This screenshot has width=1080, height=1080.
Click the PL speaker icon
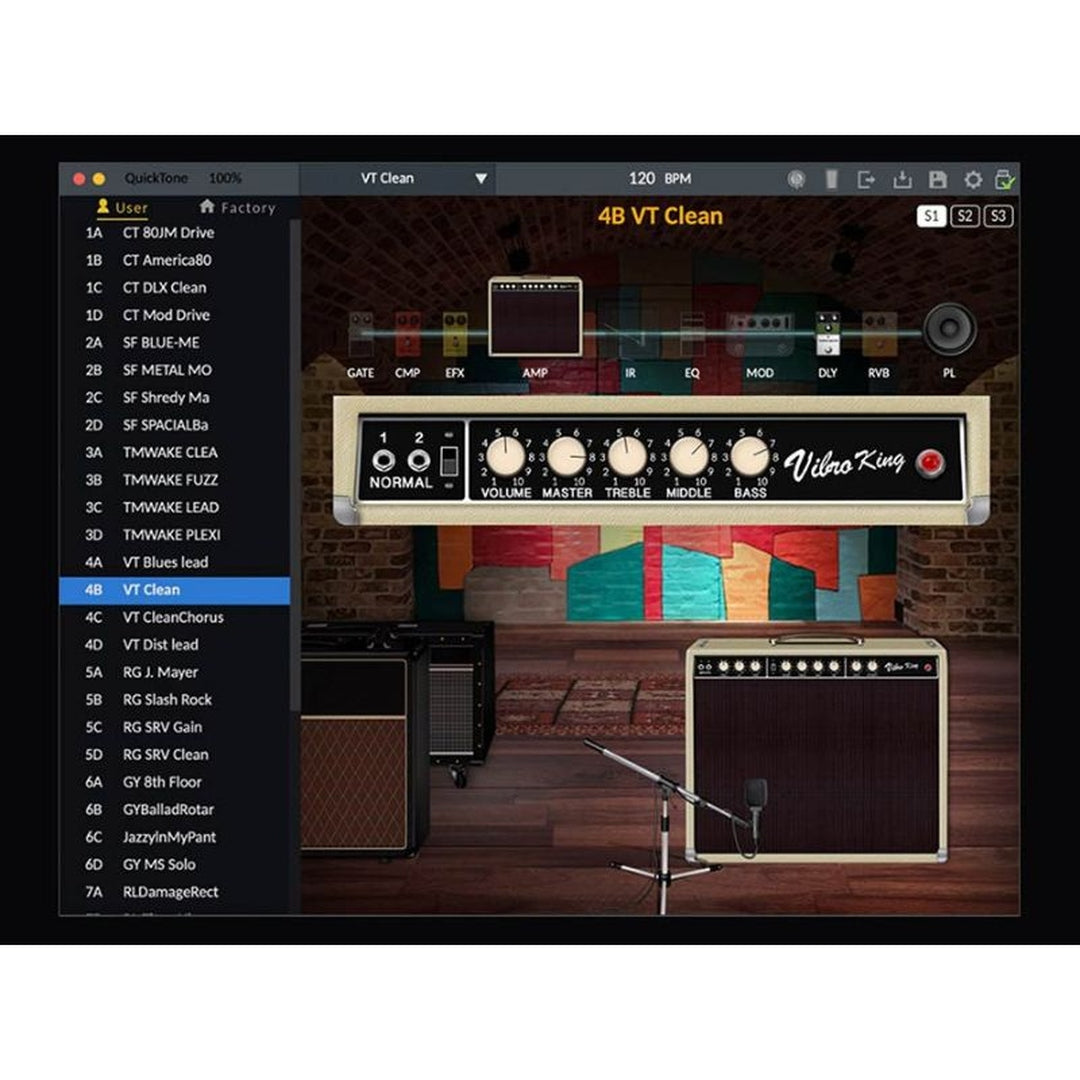(x=949, y=330)
